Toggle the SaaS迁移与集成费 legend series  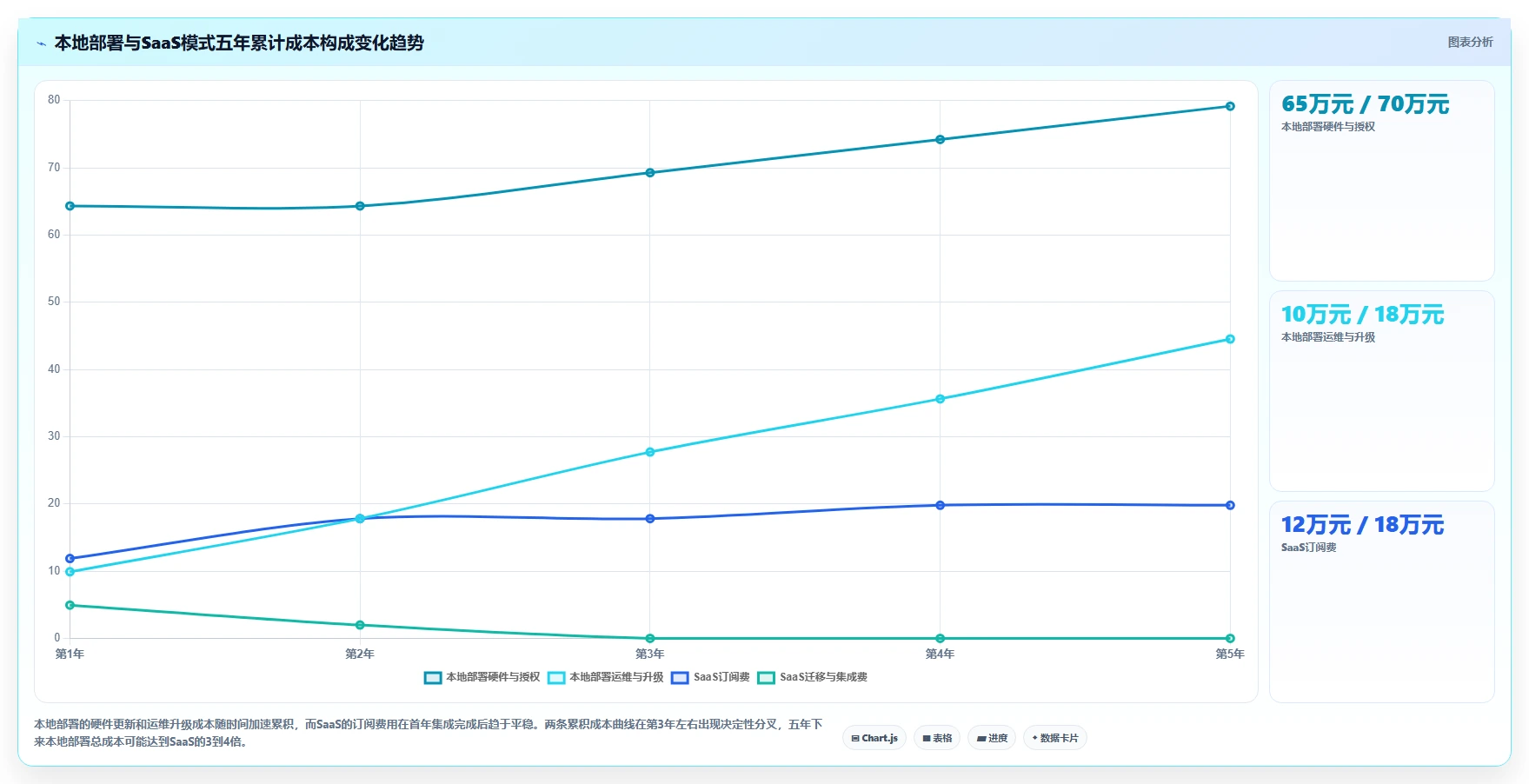[813, 677]
